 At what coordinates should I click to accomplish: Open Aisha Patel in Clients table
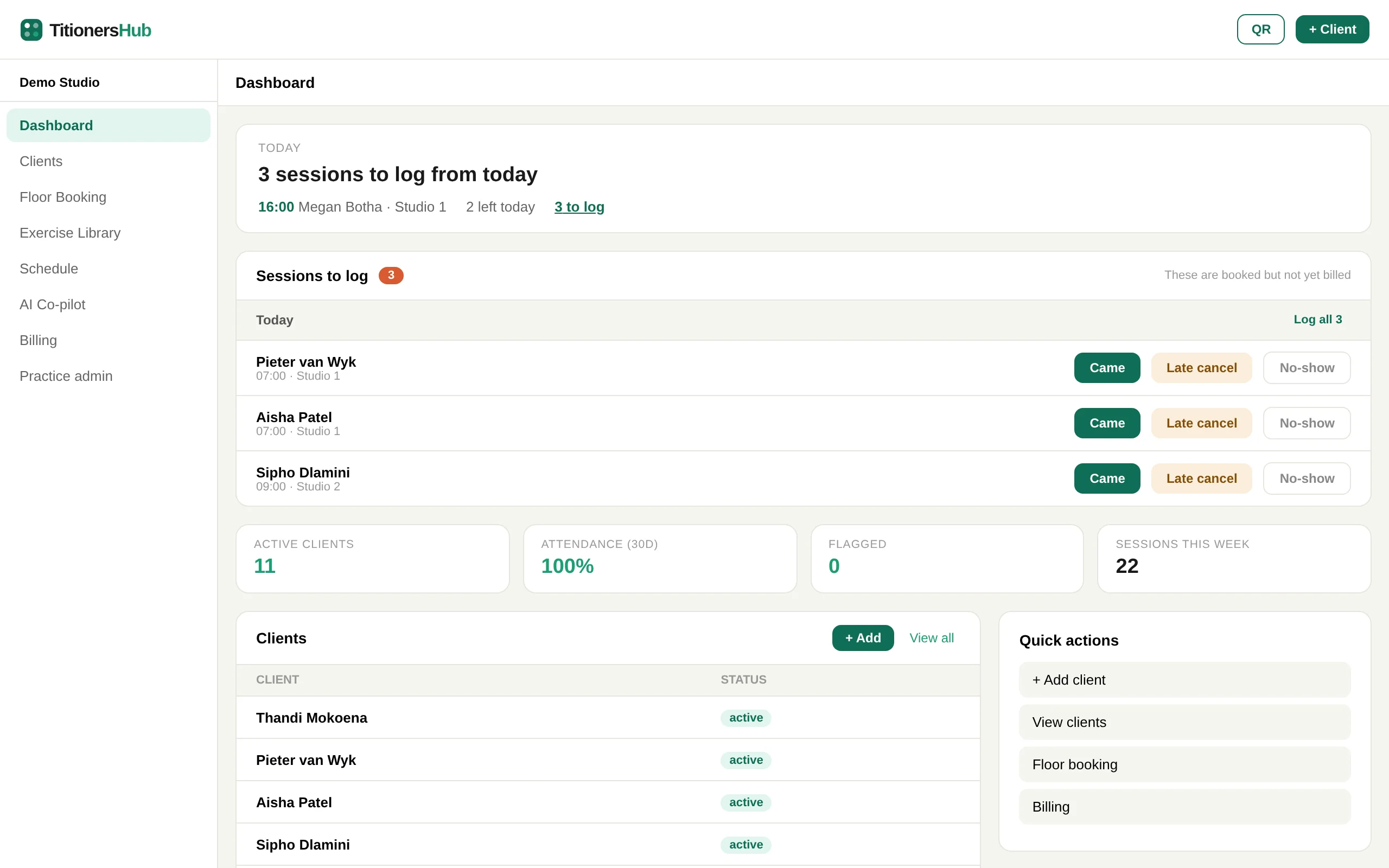(x=608, y=802)
